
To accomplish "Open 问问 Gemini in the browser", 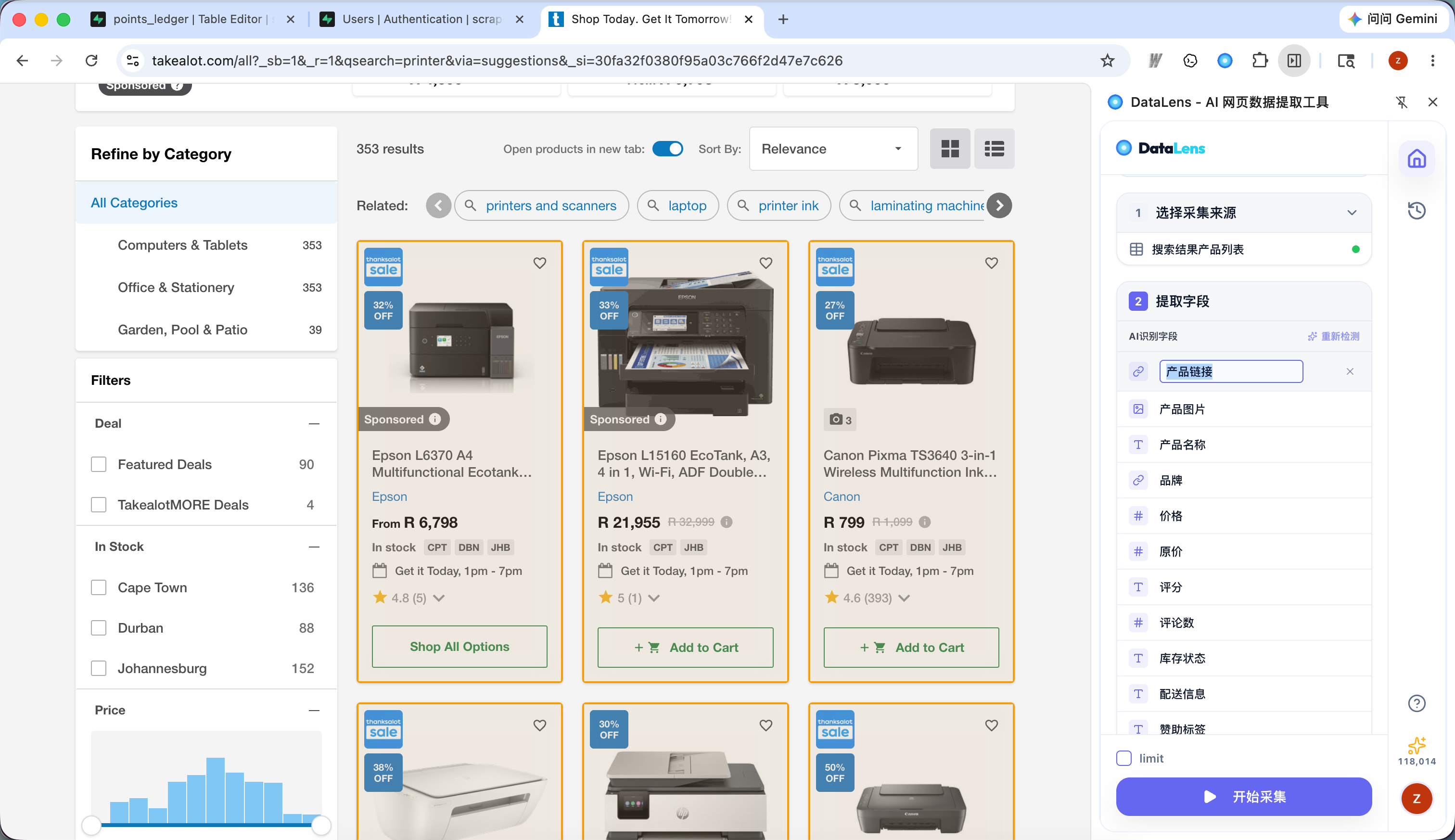I will pyautogui.click(x=1394, y=19).
